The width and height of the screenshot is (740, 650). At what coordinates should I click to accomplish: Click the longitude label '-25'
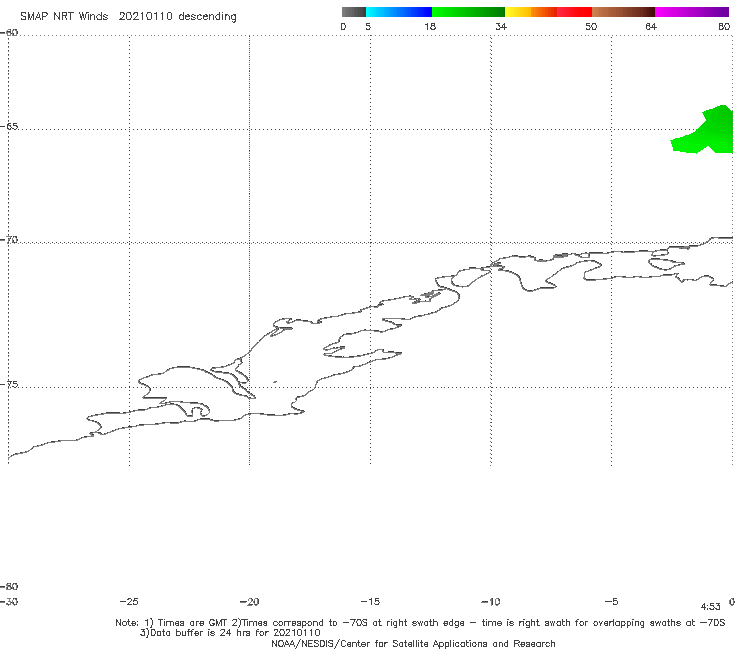129,601
